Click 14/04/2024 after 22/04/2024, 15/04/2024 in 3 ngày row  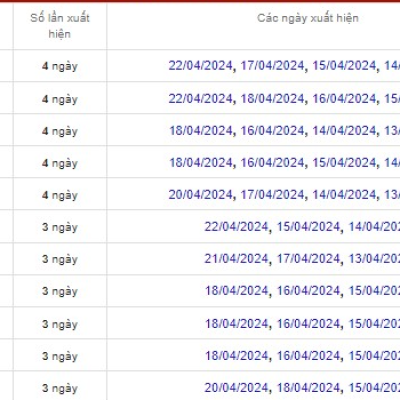tap(374, 227)
